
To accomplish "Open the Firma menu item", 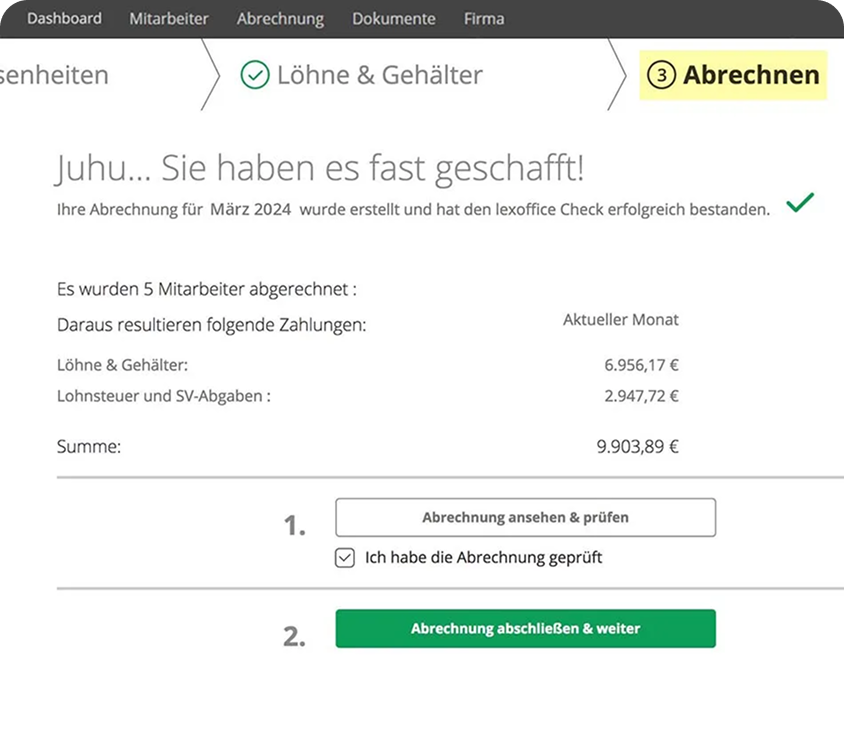I will click(x=484, y=19).
